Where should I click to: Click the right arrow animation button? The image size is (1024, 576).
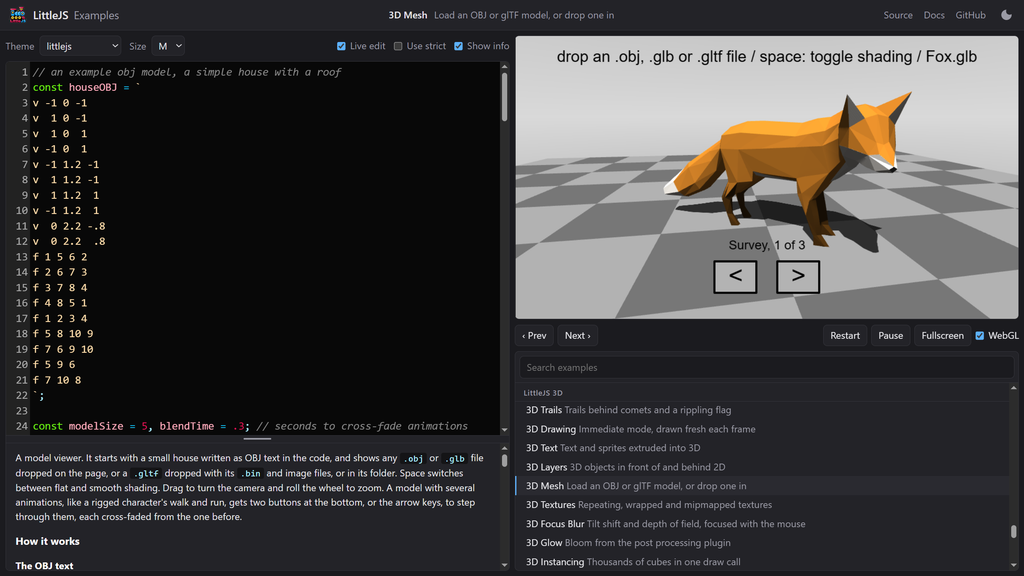(x=798, y=277)
